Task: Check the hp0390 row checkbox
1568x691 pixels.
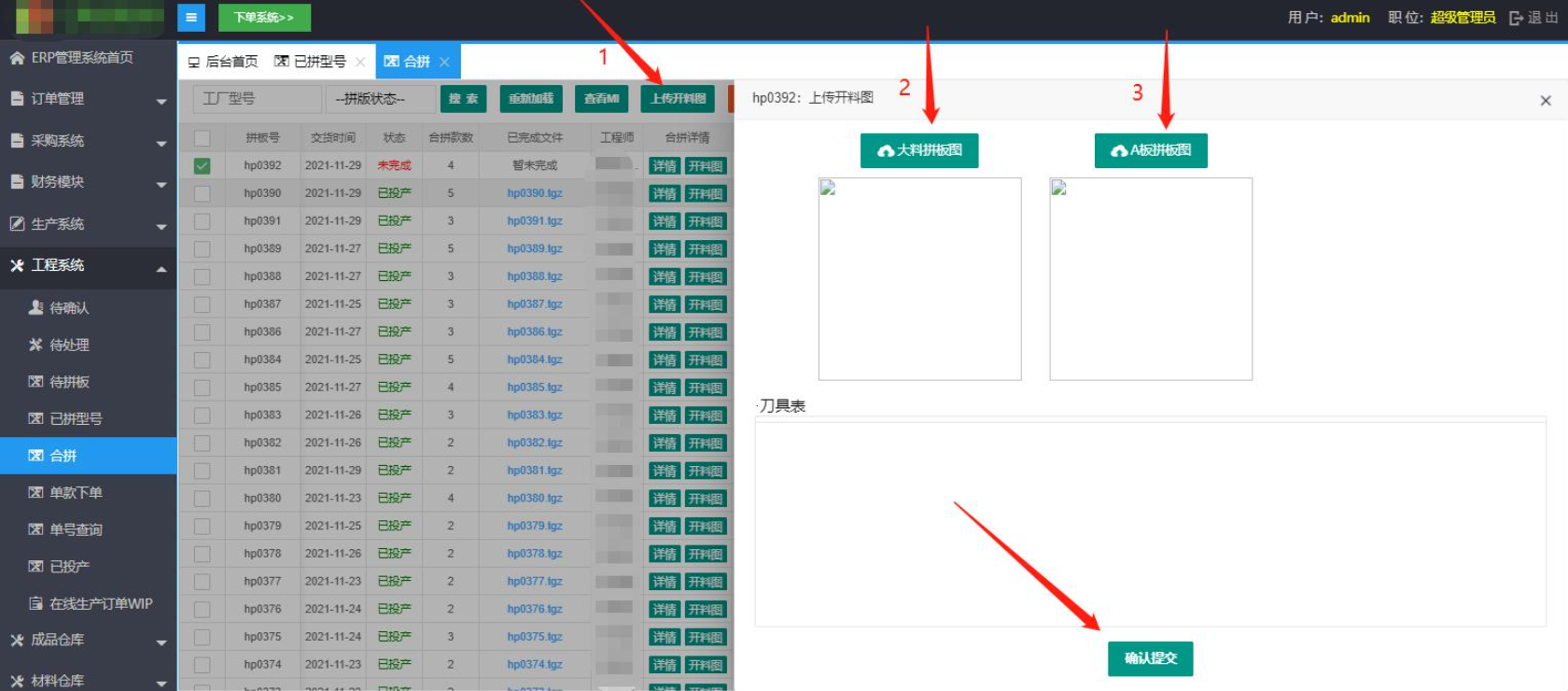Action: click(203, 193)
